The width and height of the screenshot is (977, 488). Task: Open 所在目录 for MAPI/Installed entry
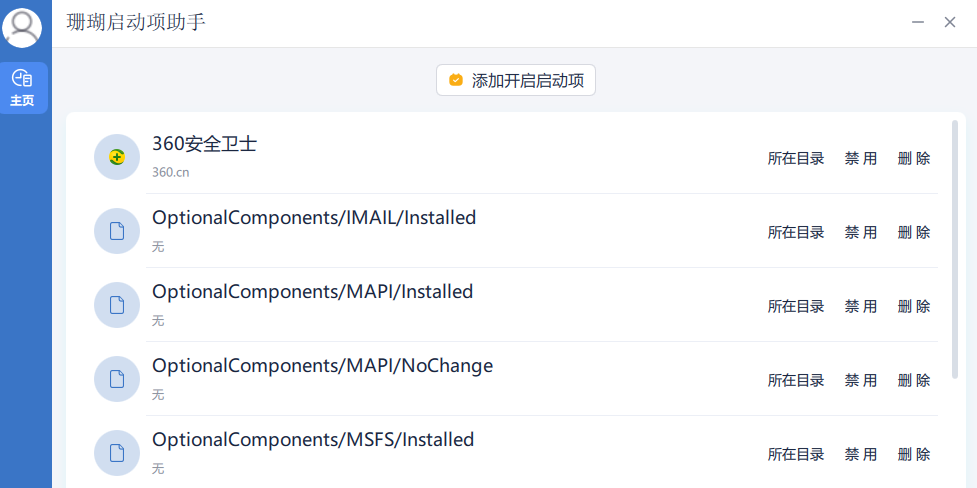[x=796, y=307]
